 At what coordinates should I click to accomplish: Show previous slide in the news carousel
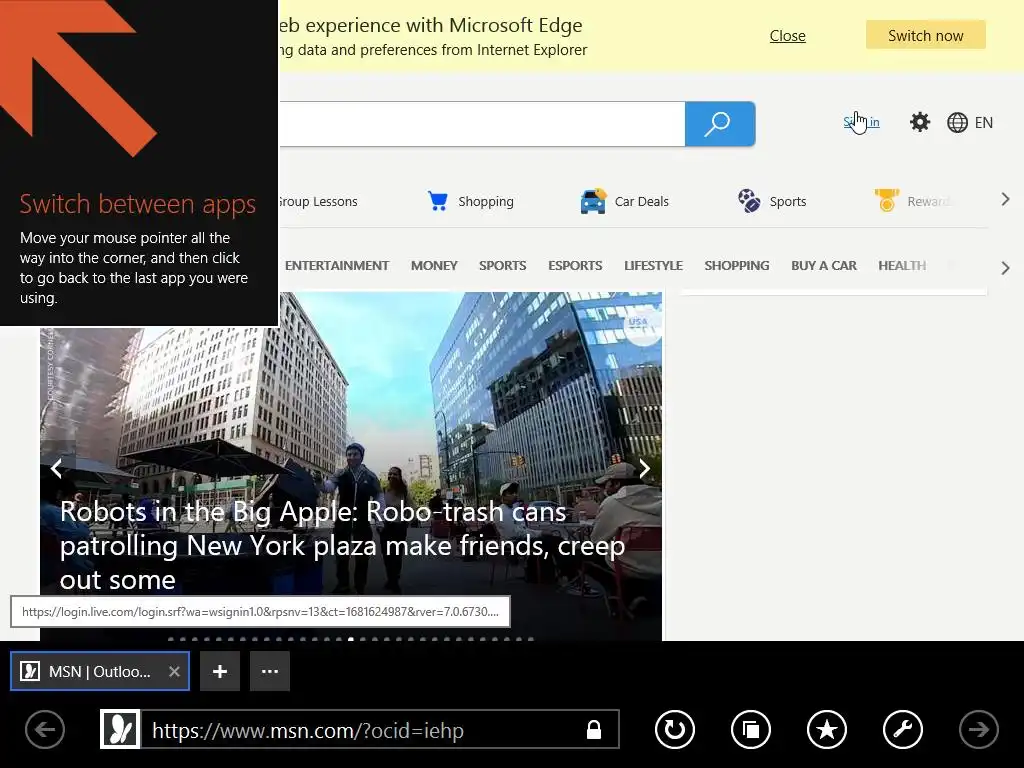point(57,468)
